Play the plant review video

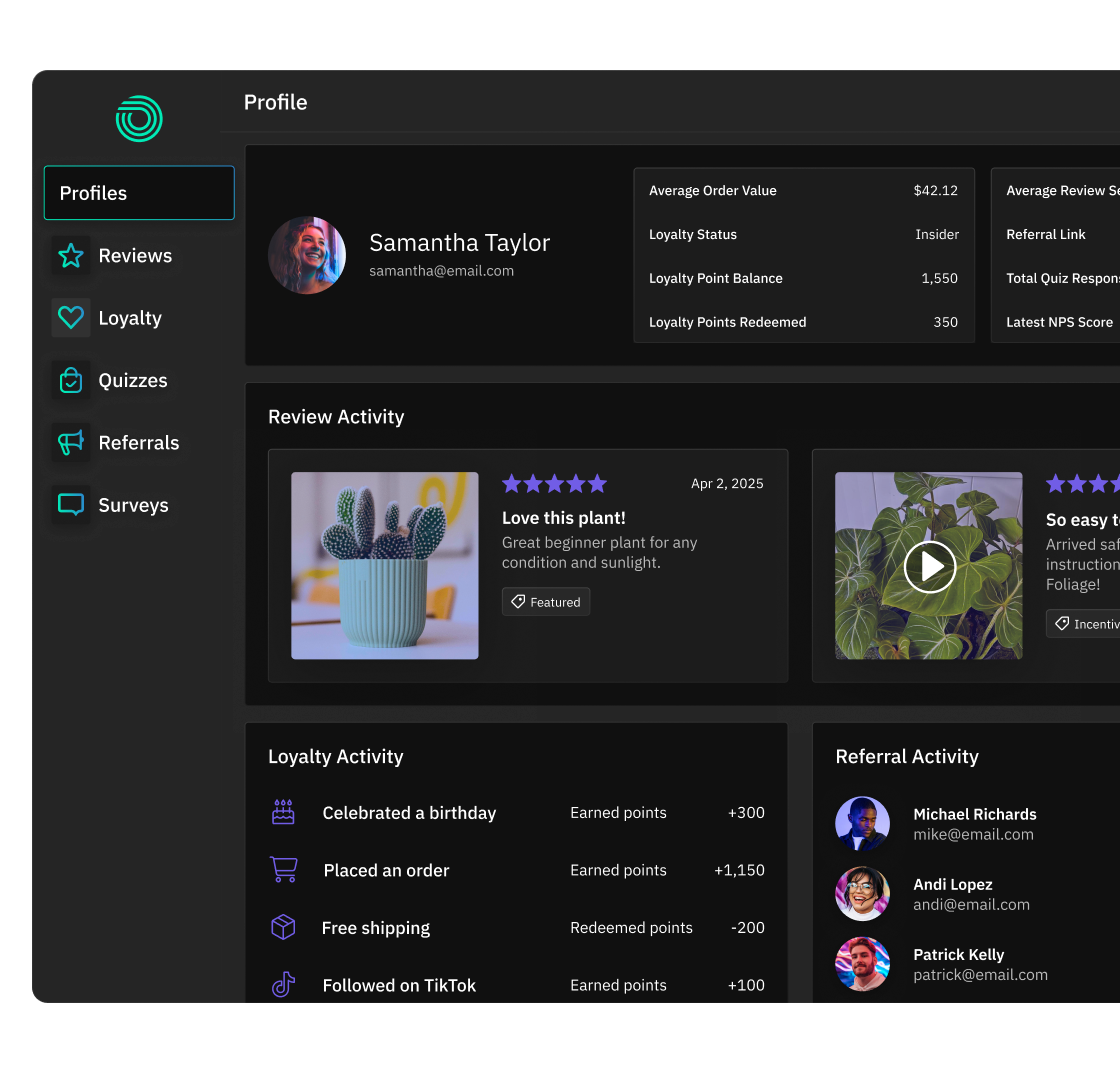[929, 567]
